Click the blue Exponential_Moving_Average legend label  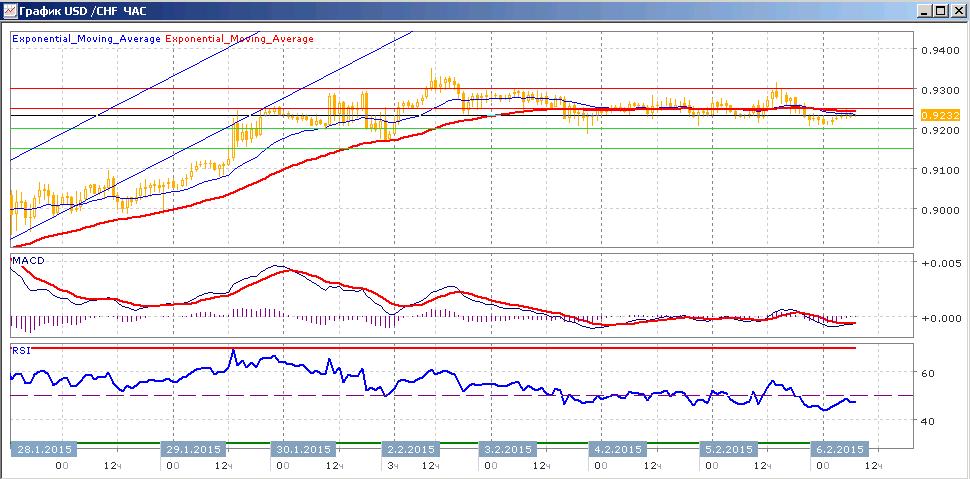coord(87,38)
